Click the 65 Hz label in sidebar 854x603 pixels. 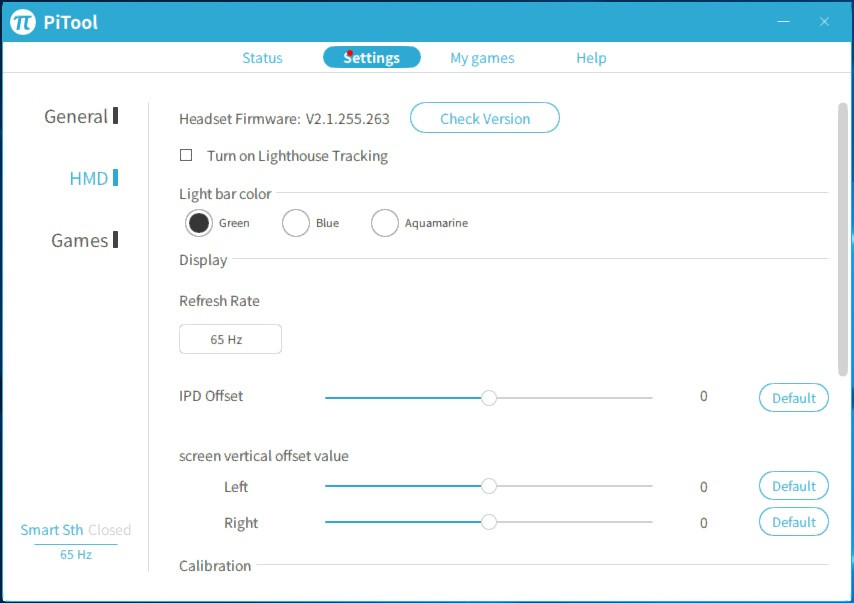tap(76, 555)
